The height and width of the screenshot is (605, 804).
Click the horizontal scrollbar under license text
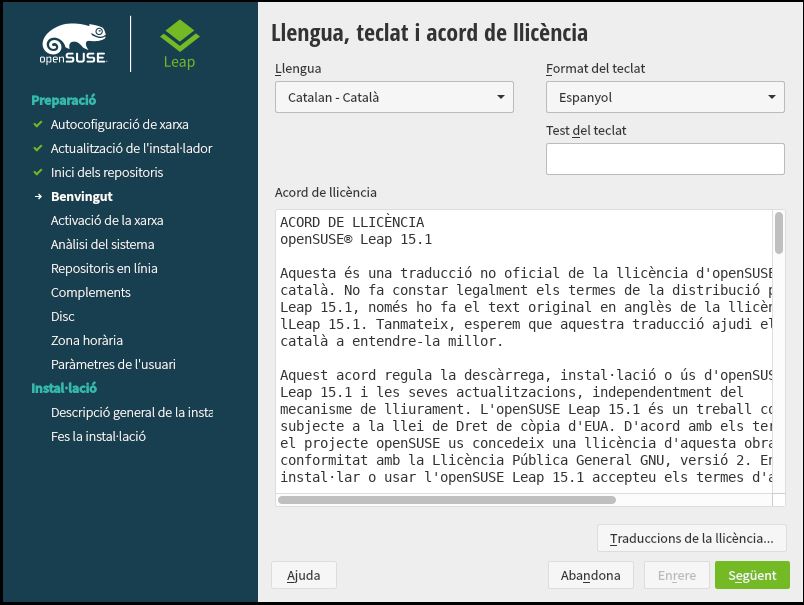450,500
